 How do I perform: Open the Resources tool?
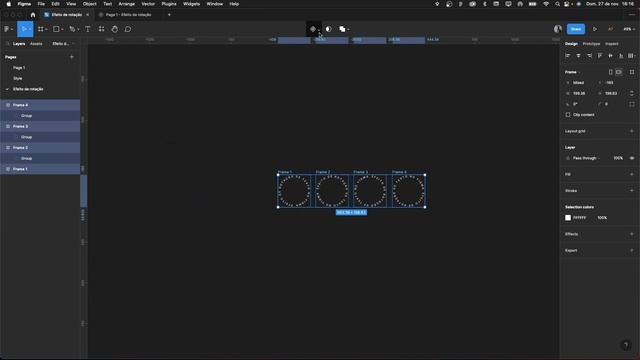click(101, 29)
